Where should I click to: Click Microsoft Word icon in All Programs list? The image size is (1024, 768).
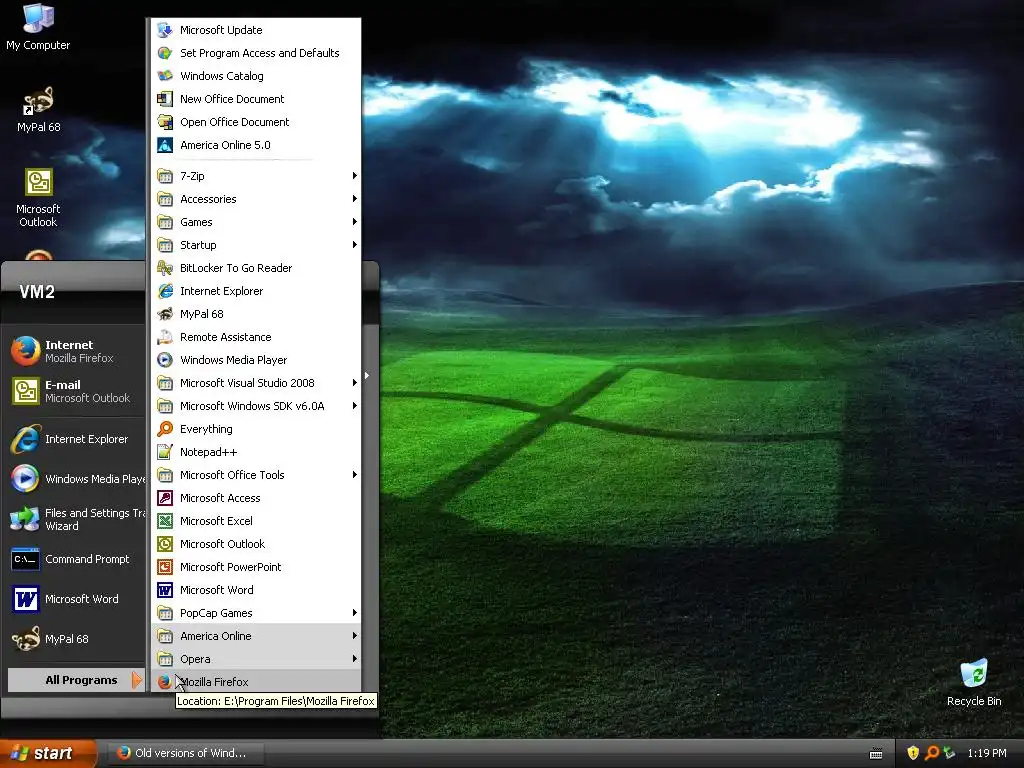coord(165,590)
